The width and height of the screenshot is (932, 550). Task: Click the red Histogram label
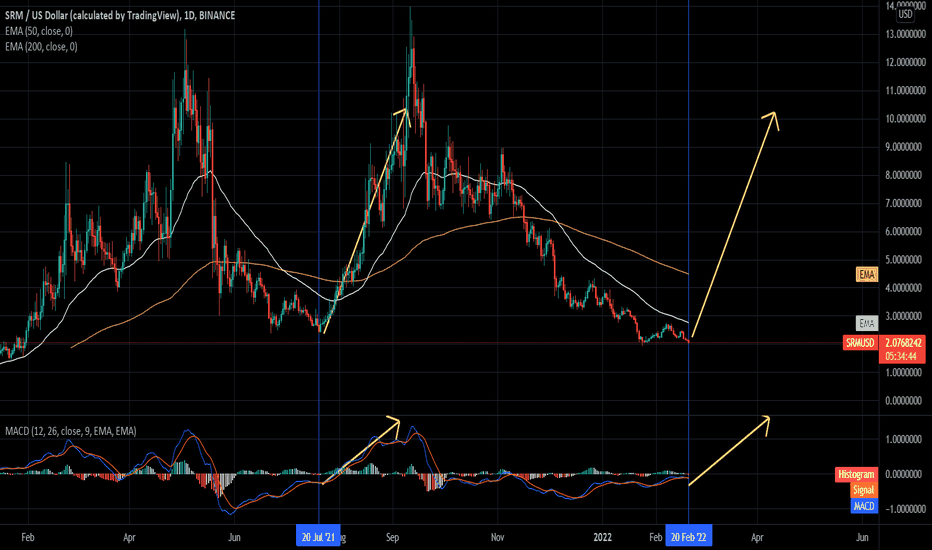856,474
